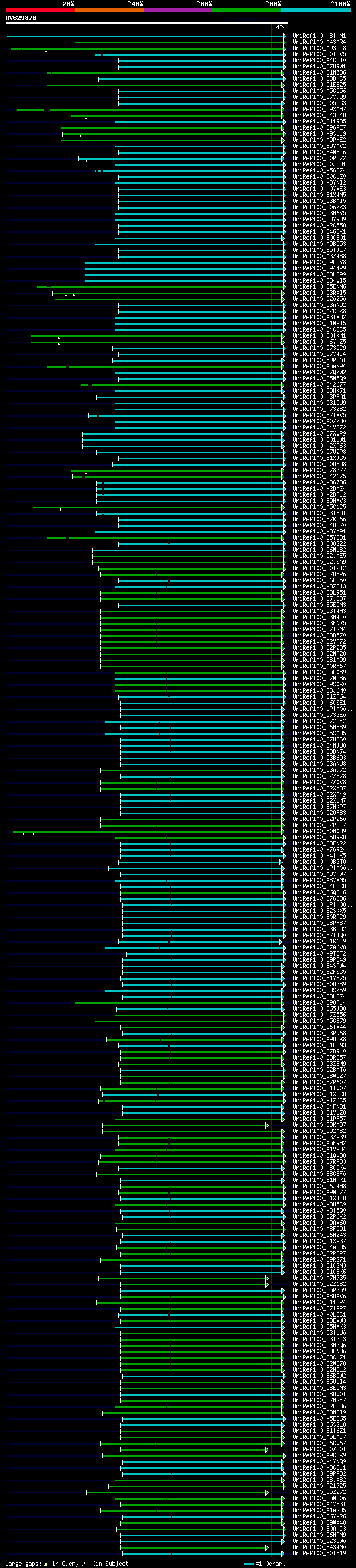Screen dimensions: 356x1568
Task: Select the UniRef100_Q05UG3 label
Action: click(x=319, y=103)
